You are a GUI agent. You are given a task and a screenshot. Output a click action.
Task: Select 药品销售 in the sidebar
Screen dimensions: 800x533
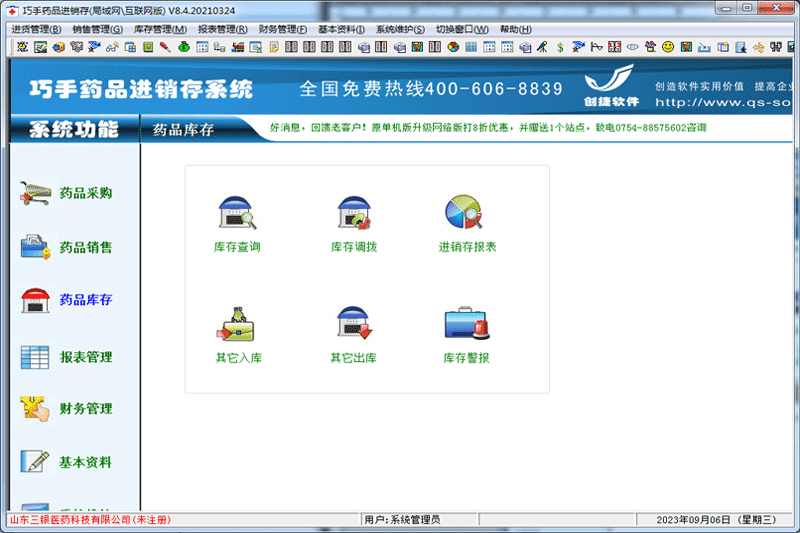point(66,247)
